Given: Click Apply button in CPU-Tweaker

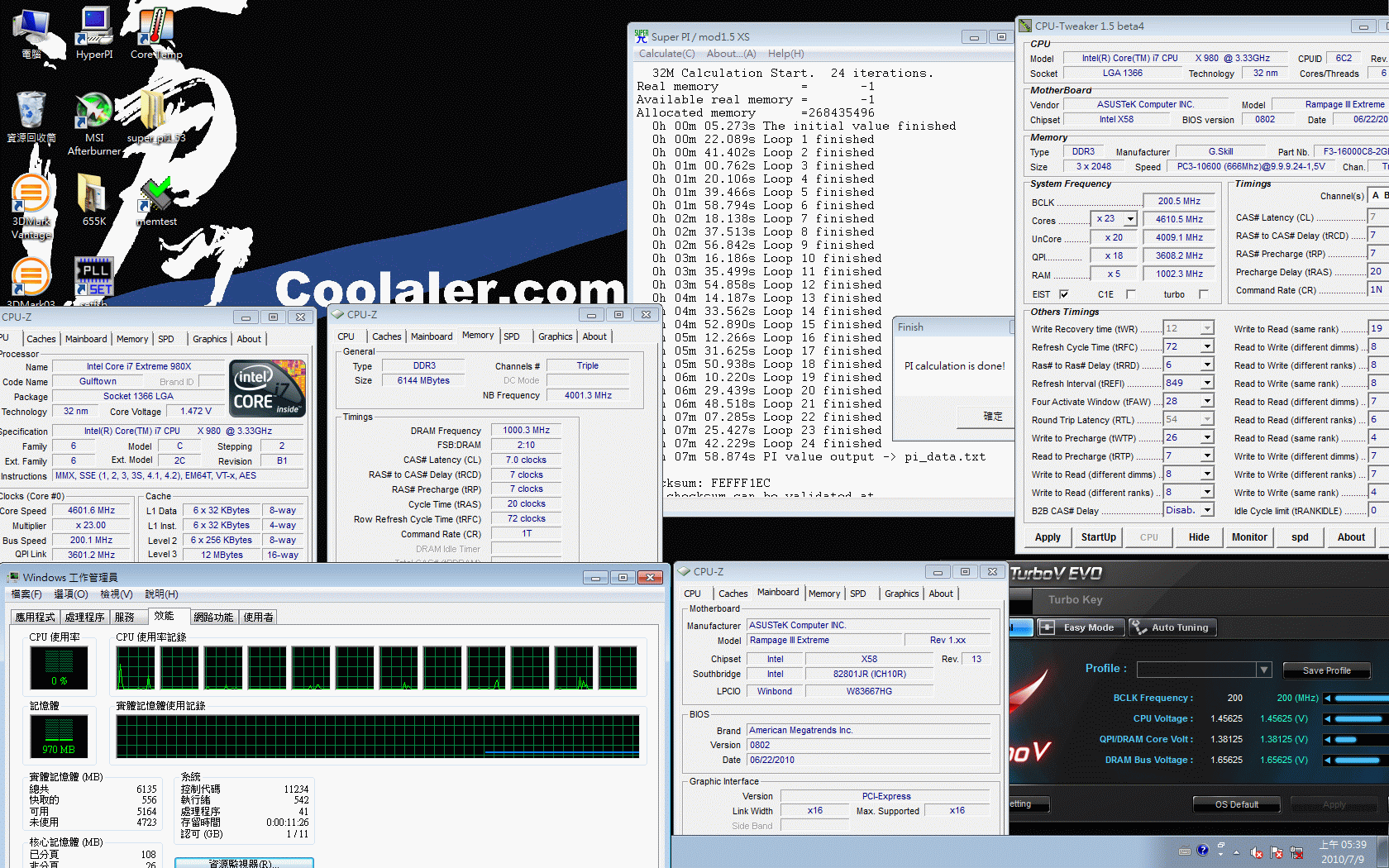Looking at the screenshot, I should point(1048,537).
